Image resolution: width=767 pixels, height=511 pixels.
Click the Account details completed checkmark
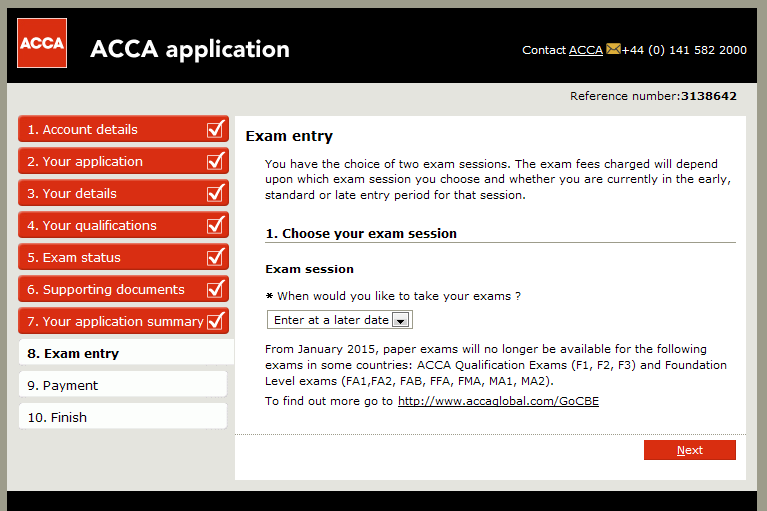[x=216, y=129]
